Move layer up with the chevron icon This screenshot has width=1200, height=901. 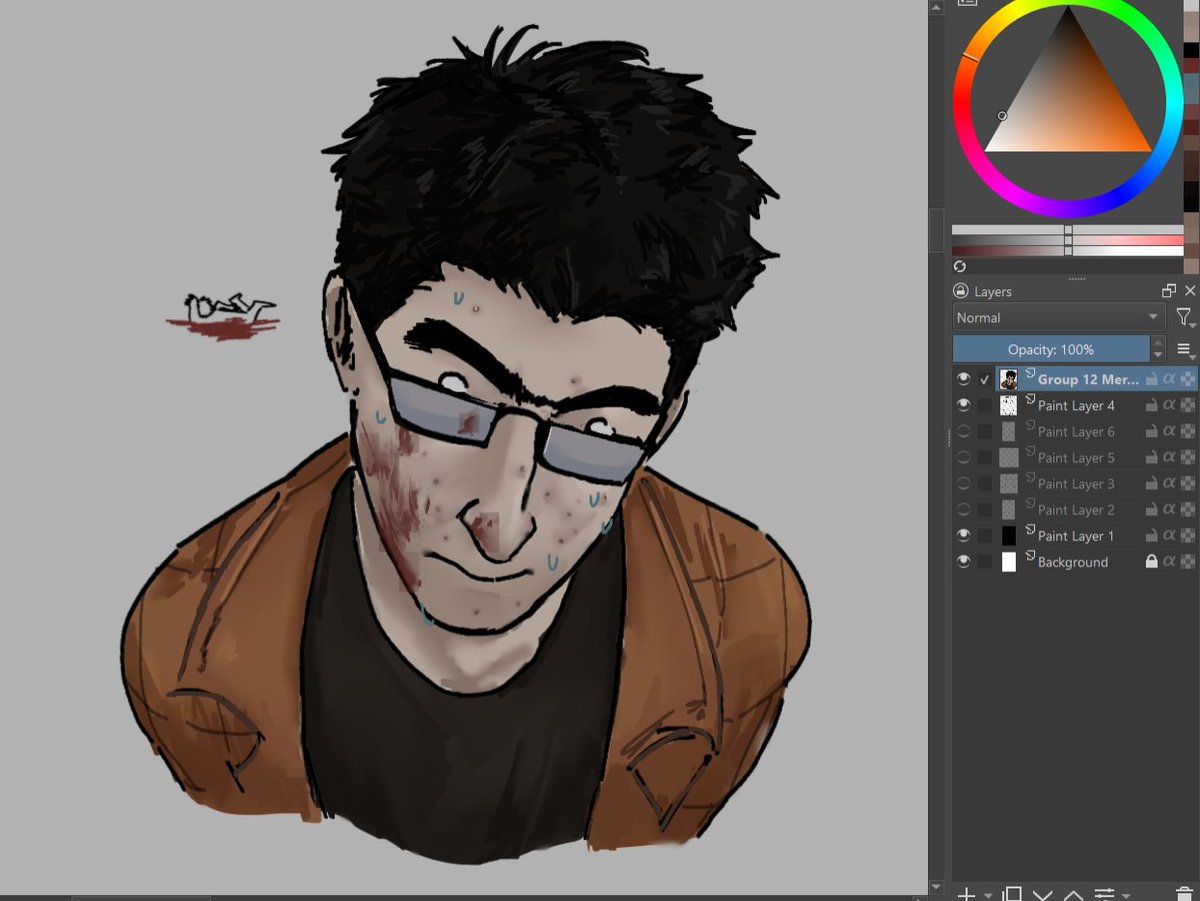[x=1073, y=893]
